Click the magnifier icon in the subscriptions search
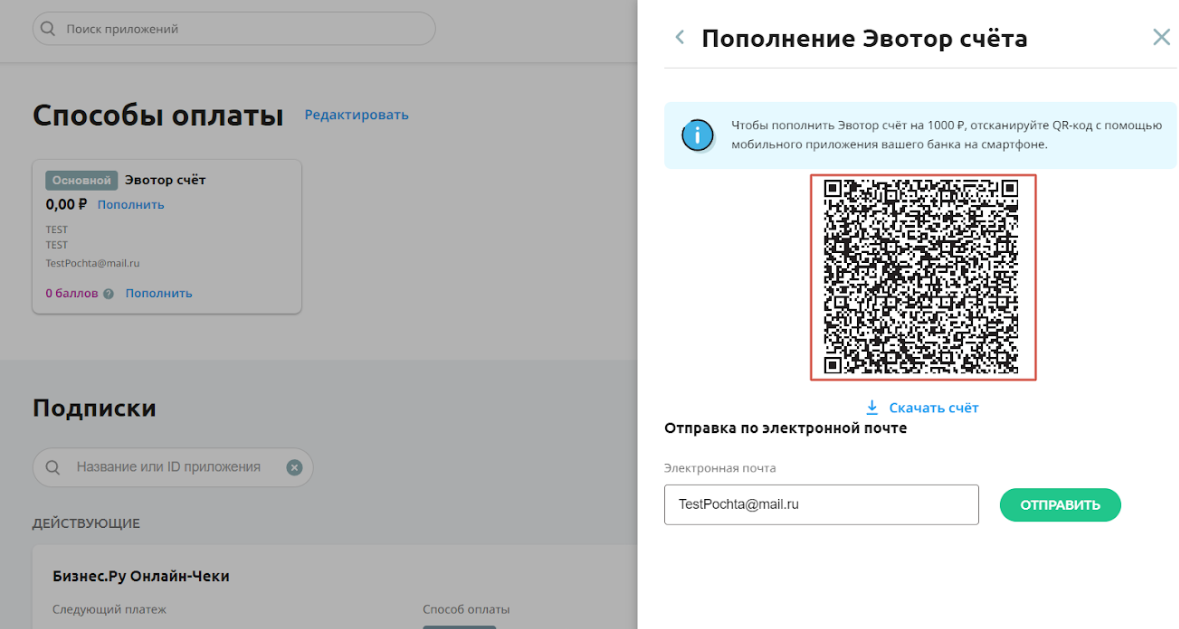Image resolution: width=1179 pixels, height=629 pixels. click(x=53, y=467)
